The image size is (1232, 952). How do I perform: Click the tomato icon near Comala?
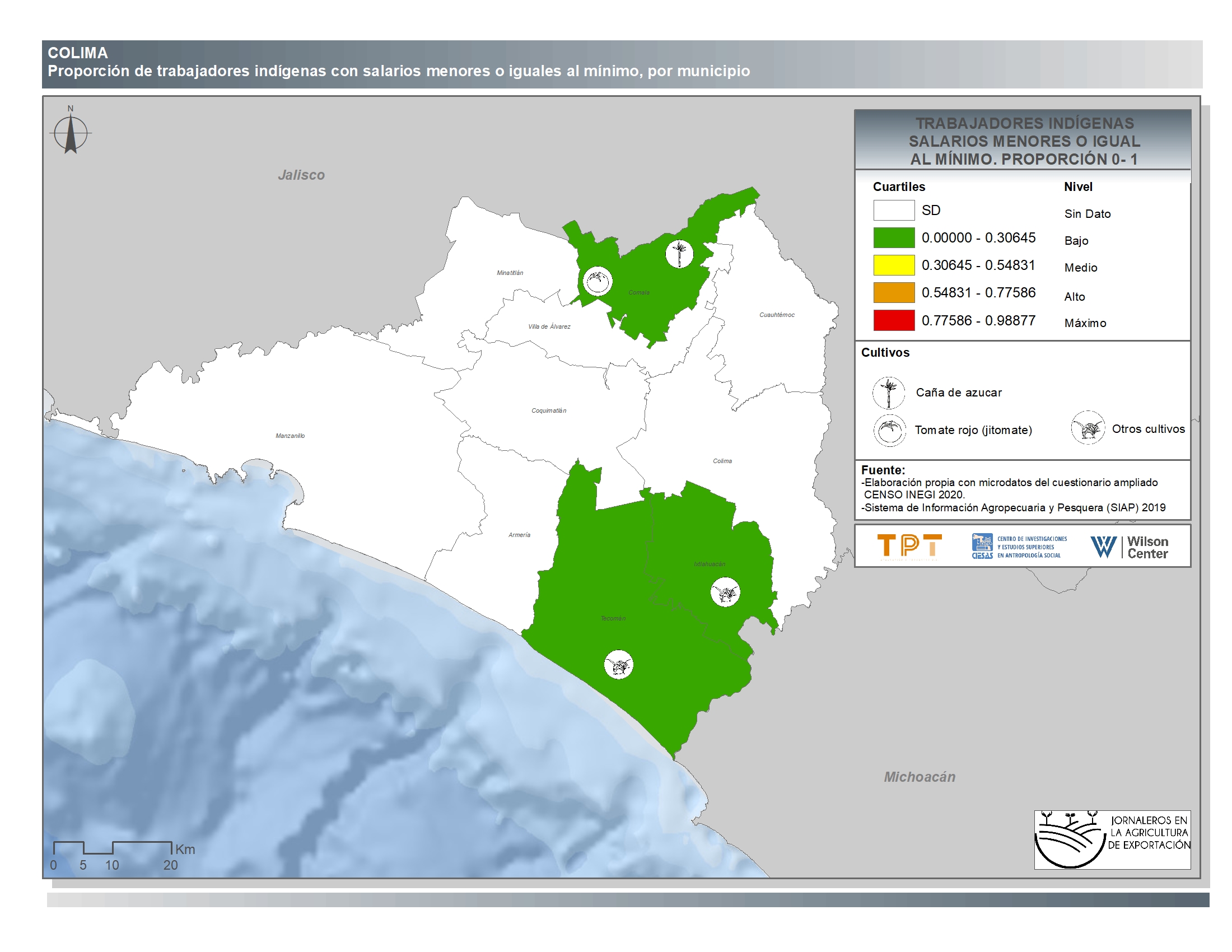pos(598,281)
